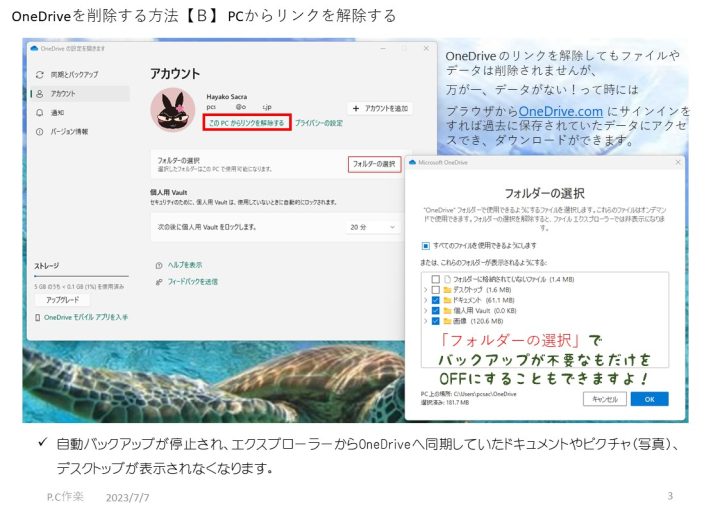
Task: Open the 20 分 Vault lock time dropdown
Action: point(372,227)
